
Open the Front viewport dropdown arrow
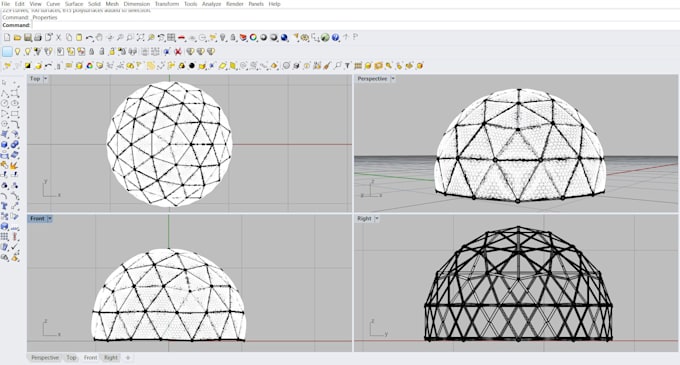click(x=49, y=218)
